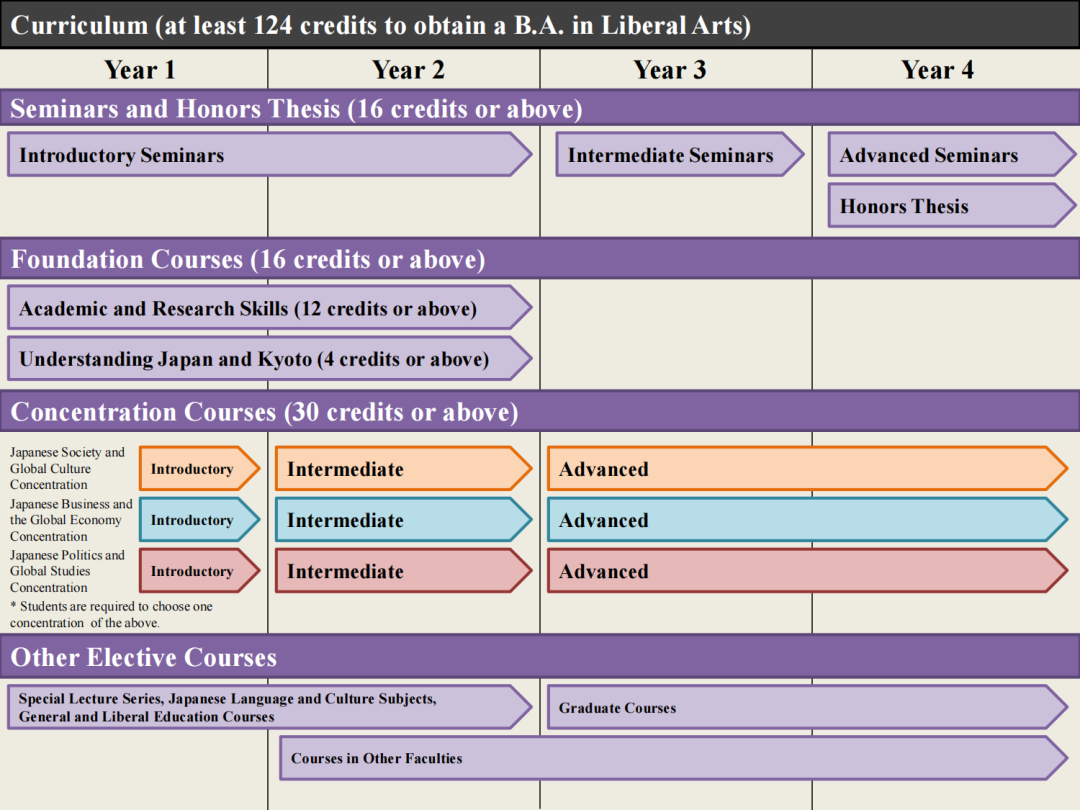The height and width of the screenshot is (810, 1080).
Task: Click the blue Introductory arrow
Action: pos(198,520)
